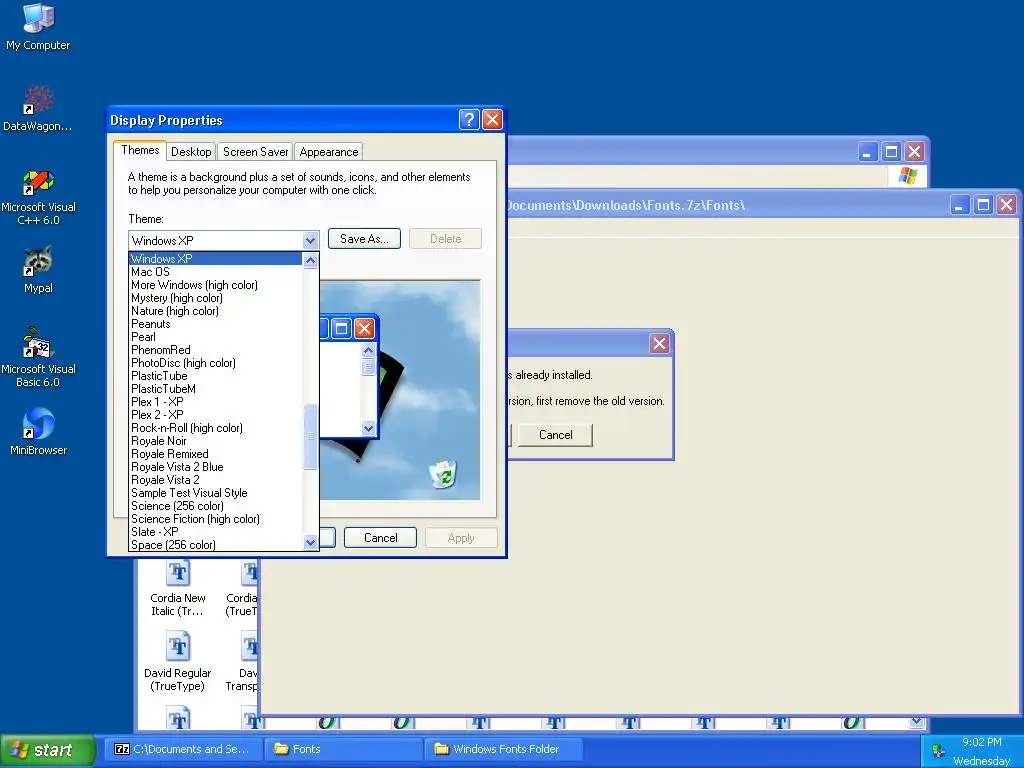Click theme list scrollbar up arrow
Image resolution: width=1024 pixels, height=768 pixels.
click(x=311, y=260)
